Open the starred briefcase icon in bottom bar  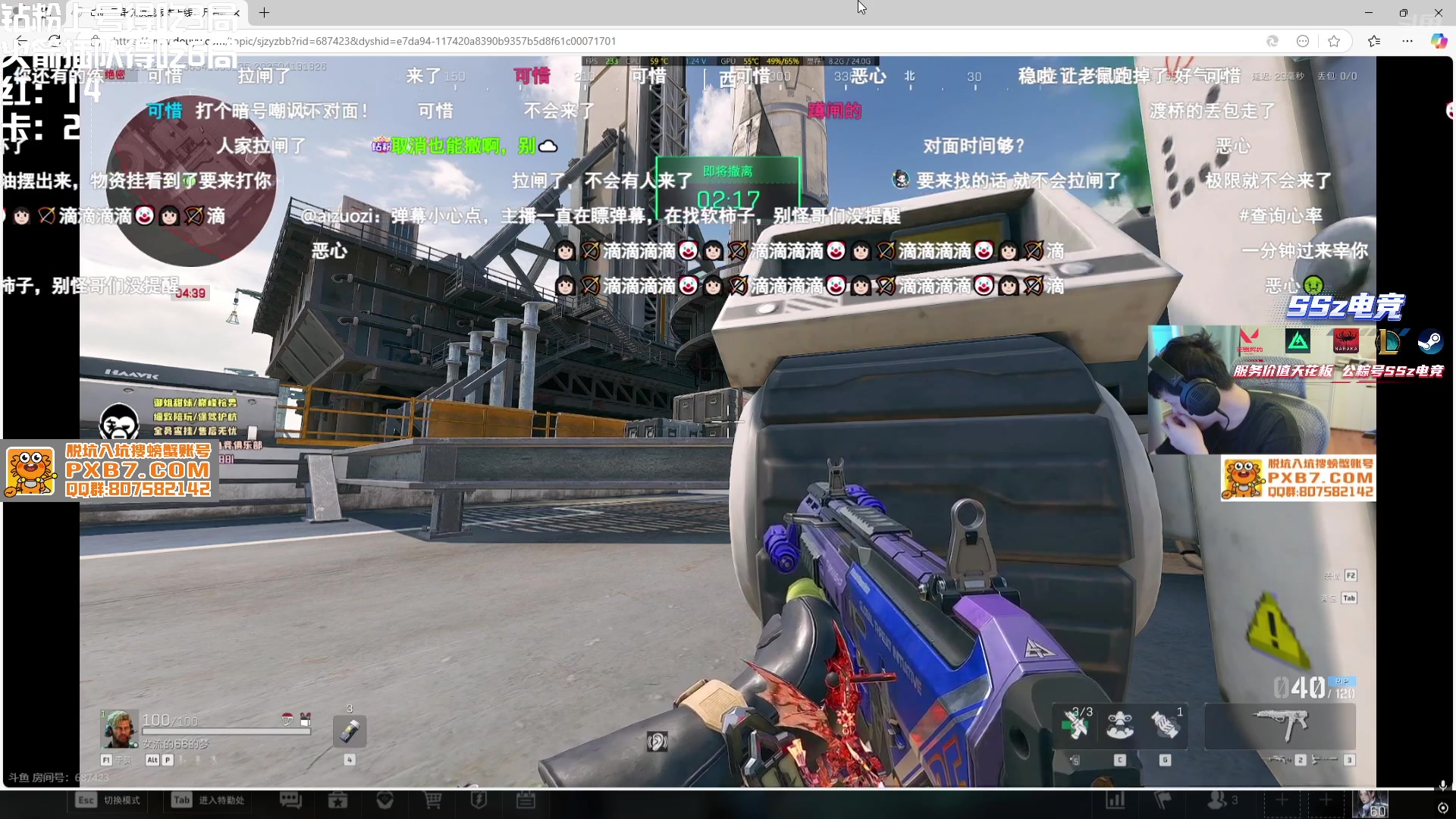[x=337, y=800]
